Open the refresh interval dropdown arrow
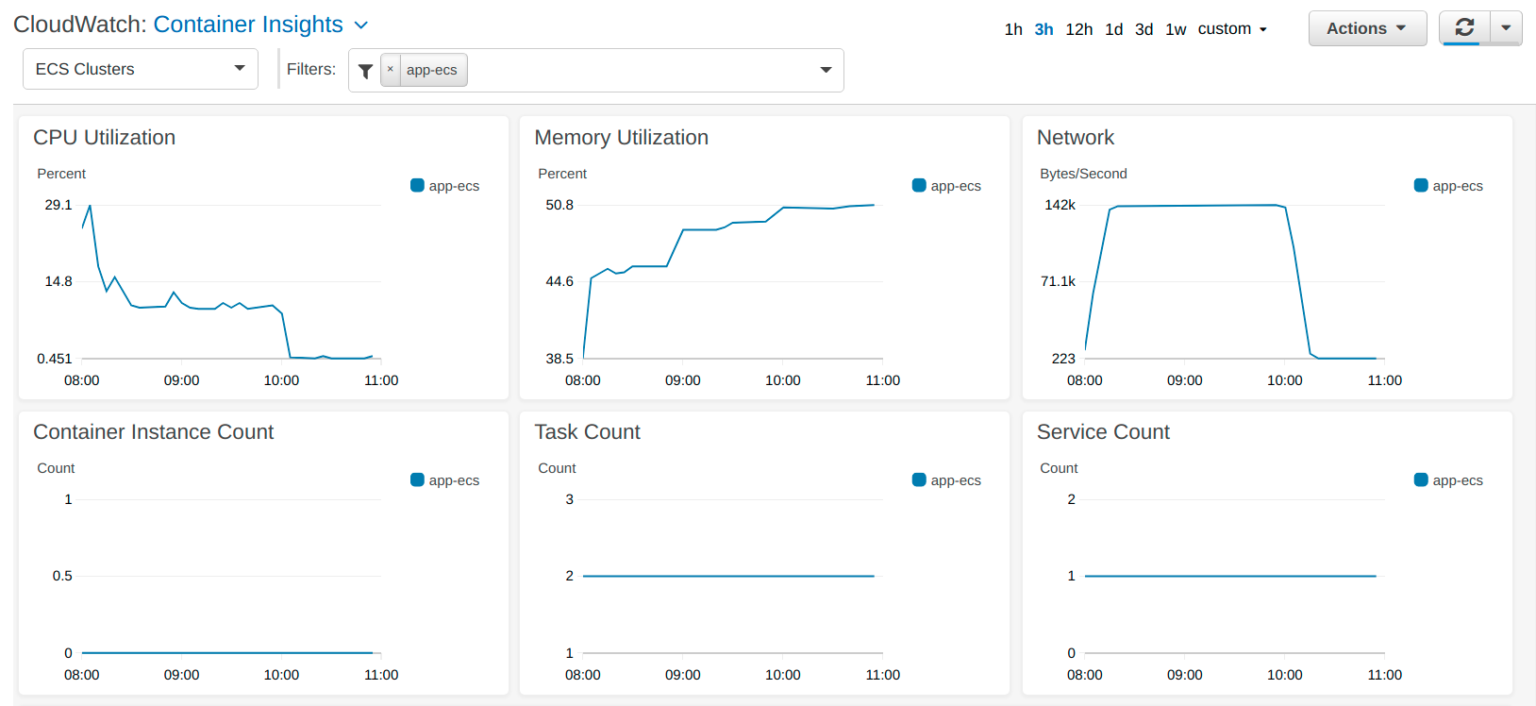This screenshot has width=1536, height=706. click(x=1506, y=28)
